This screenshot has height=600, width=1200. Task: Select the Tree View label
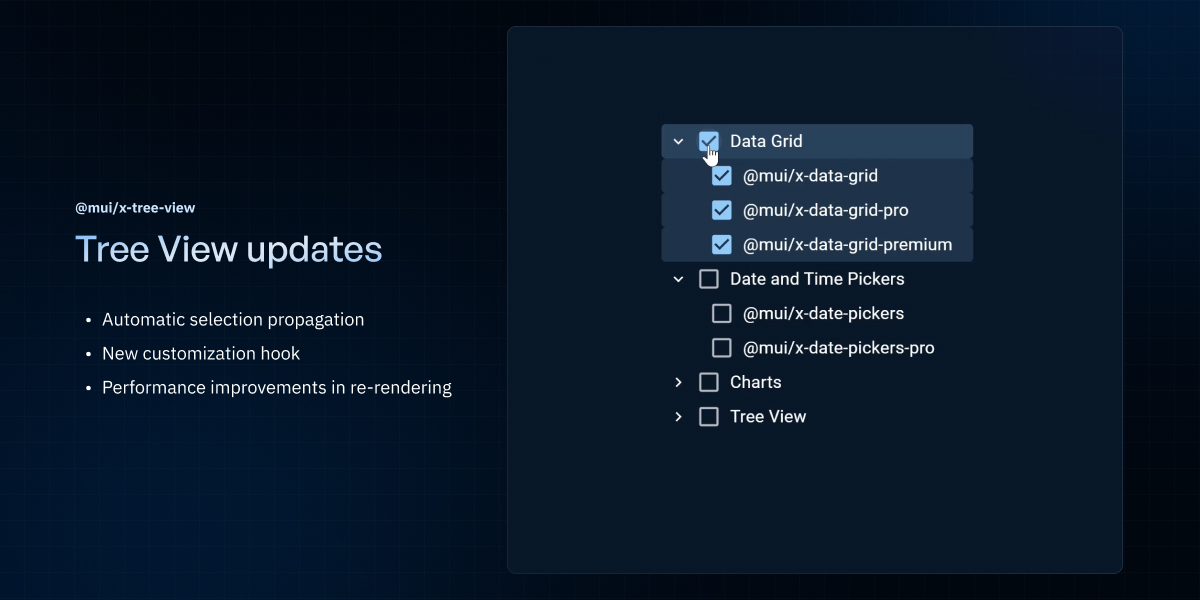click(768, 416)
